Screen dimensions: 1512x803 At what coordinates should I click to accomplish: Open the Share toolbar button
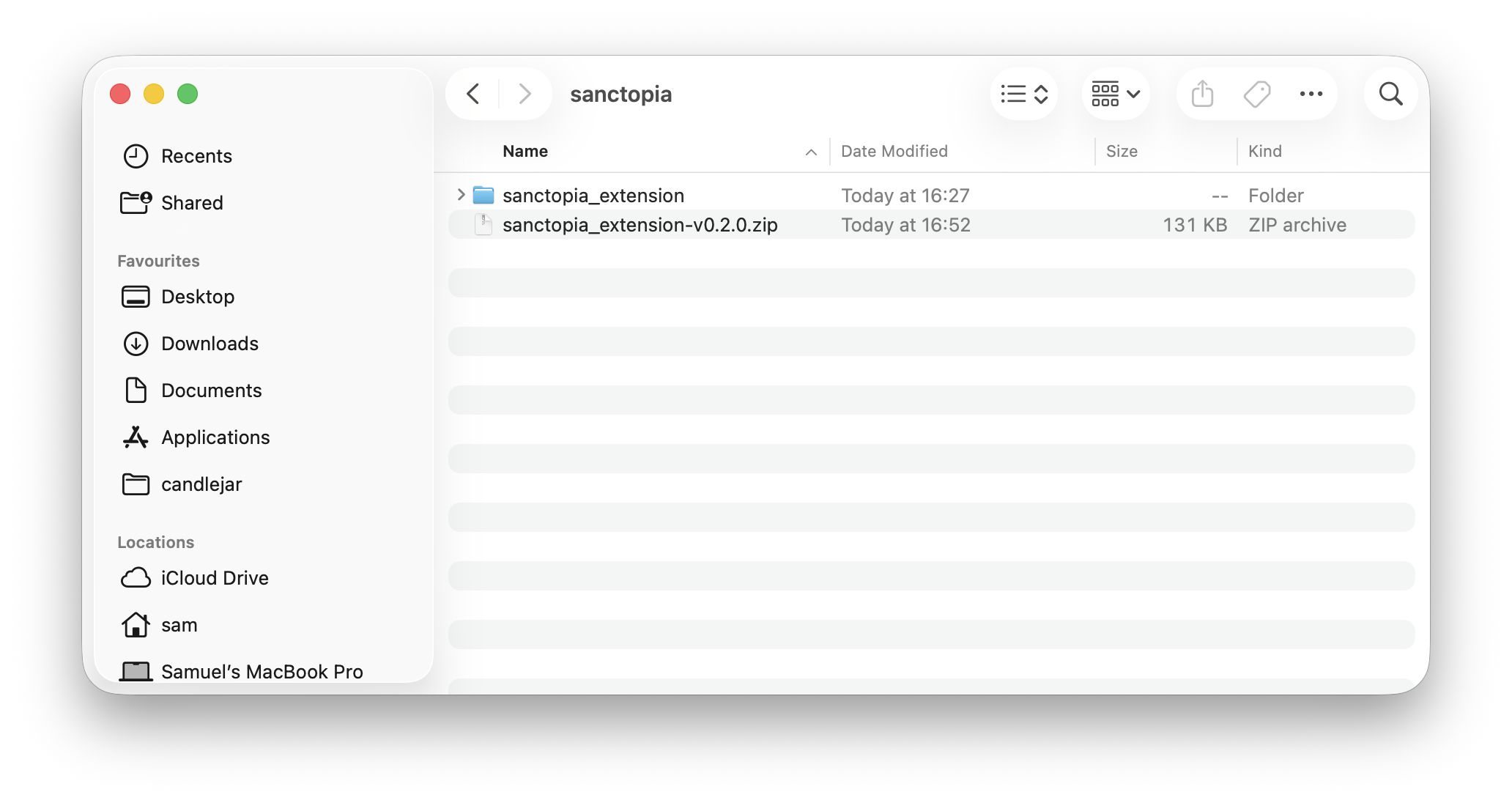click(x=1202, y=94)
